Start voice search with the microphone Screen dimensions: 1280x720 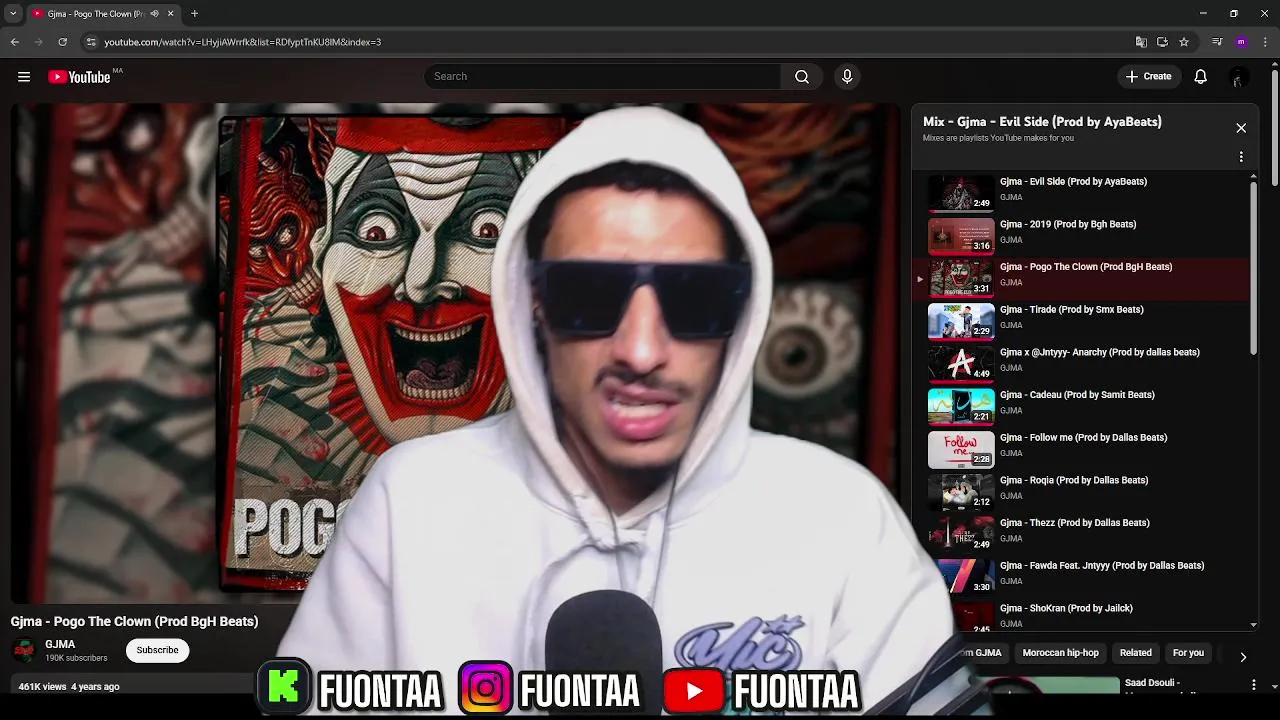(x=847, y=77)
